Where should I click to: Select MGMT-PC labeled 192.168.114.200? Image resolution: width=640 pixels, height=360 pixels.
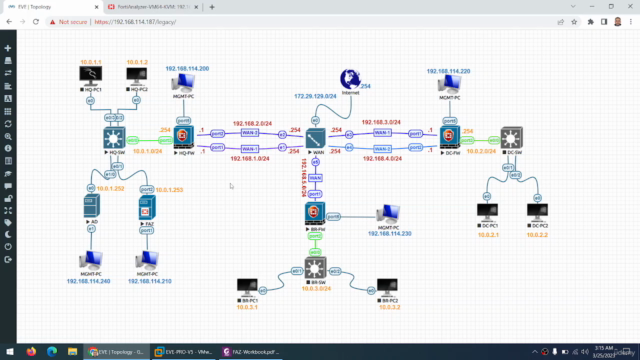click(x=183, y=83)
